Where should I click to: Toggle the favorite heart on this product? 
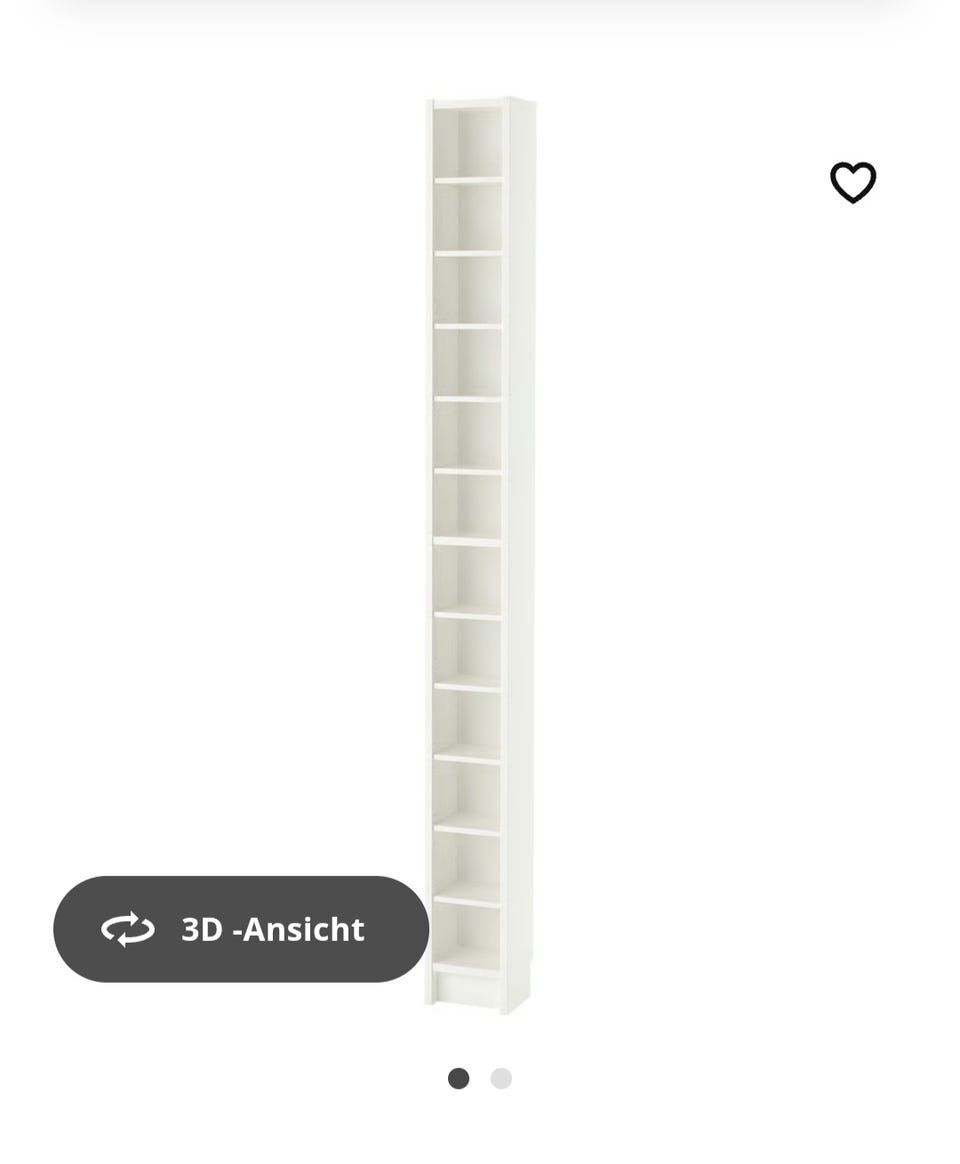point(853,182)
